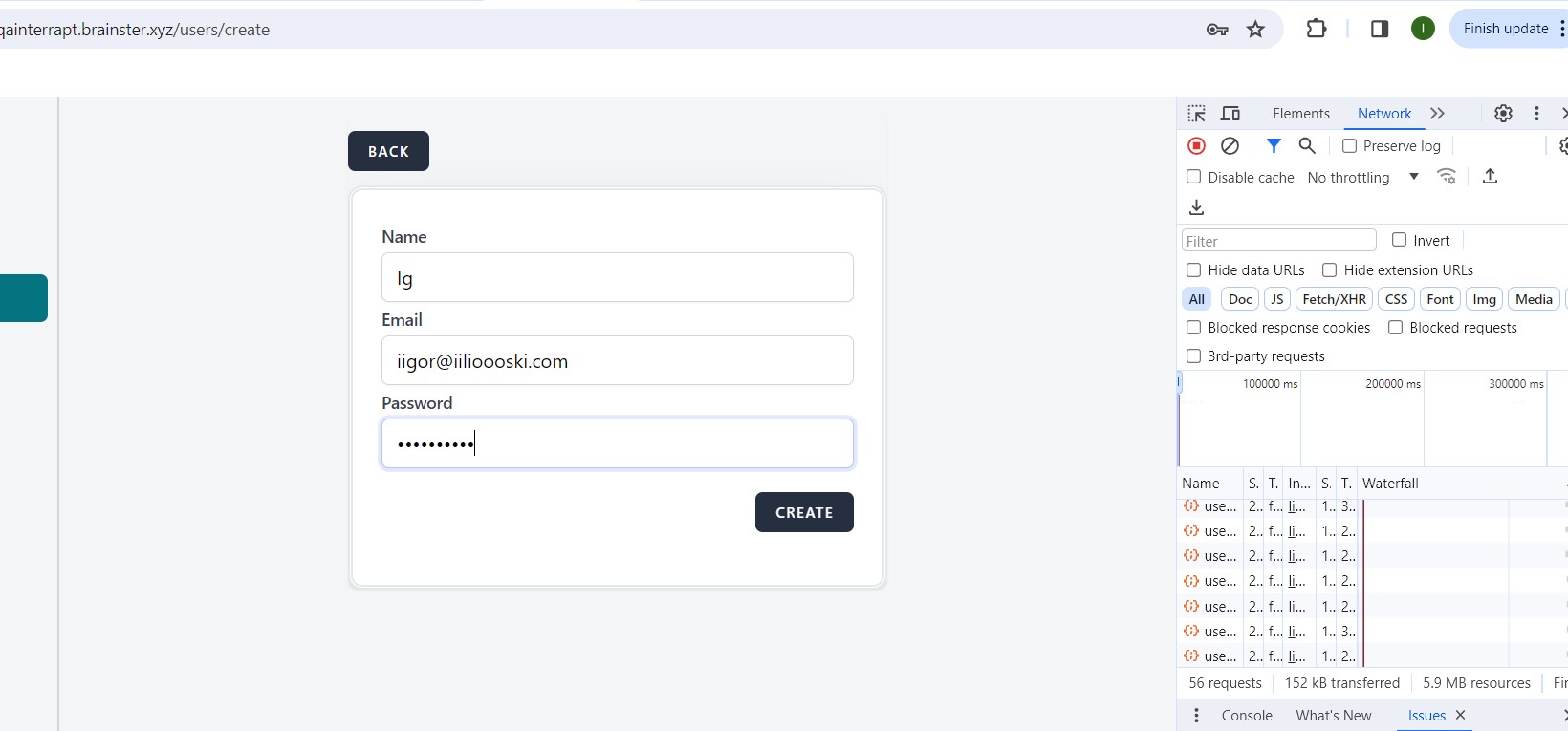
Task: Switch to the Elements tab
Action: pyautogui.click(x=1300, y=114)
